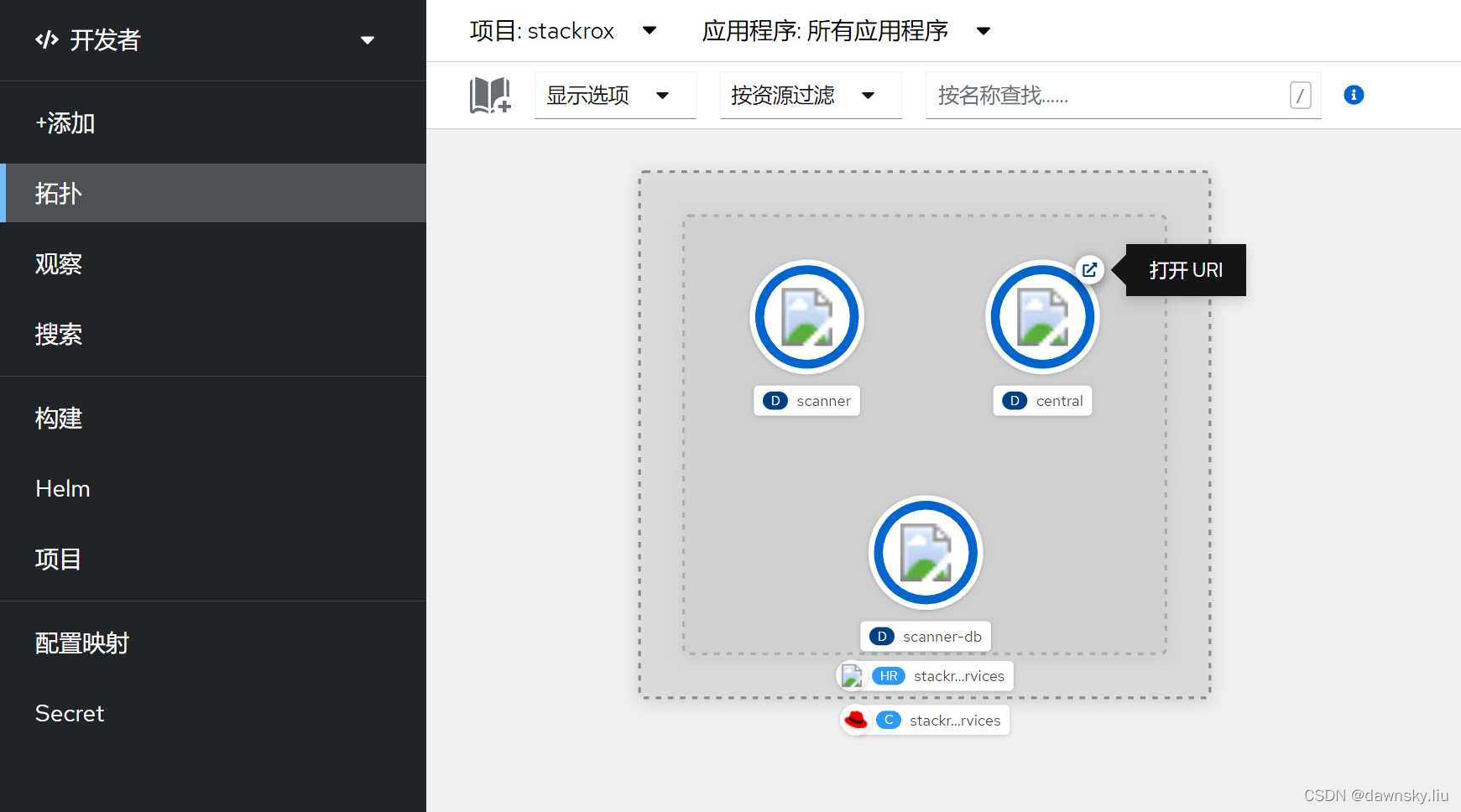Click the +添加 navigation item
The image size is (1461, 812).
pos(213,123)
